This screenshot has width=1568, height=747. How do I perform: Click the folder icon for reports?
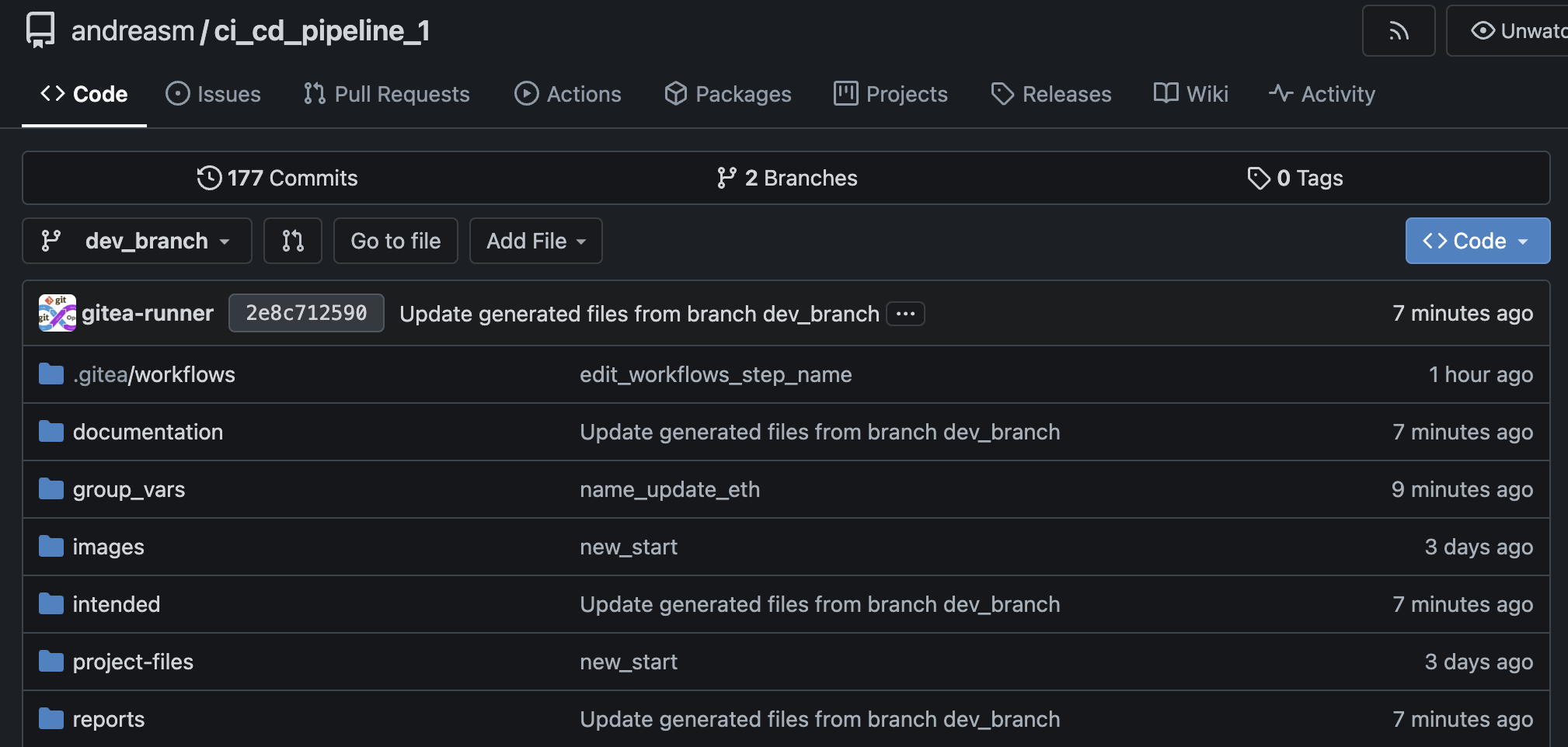pyautogui.click(x=51, y=719)
